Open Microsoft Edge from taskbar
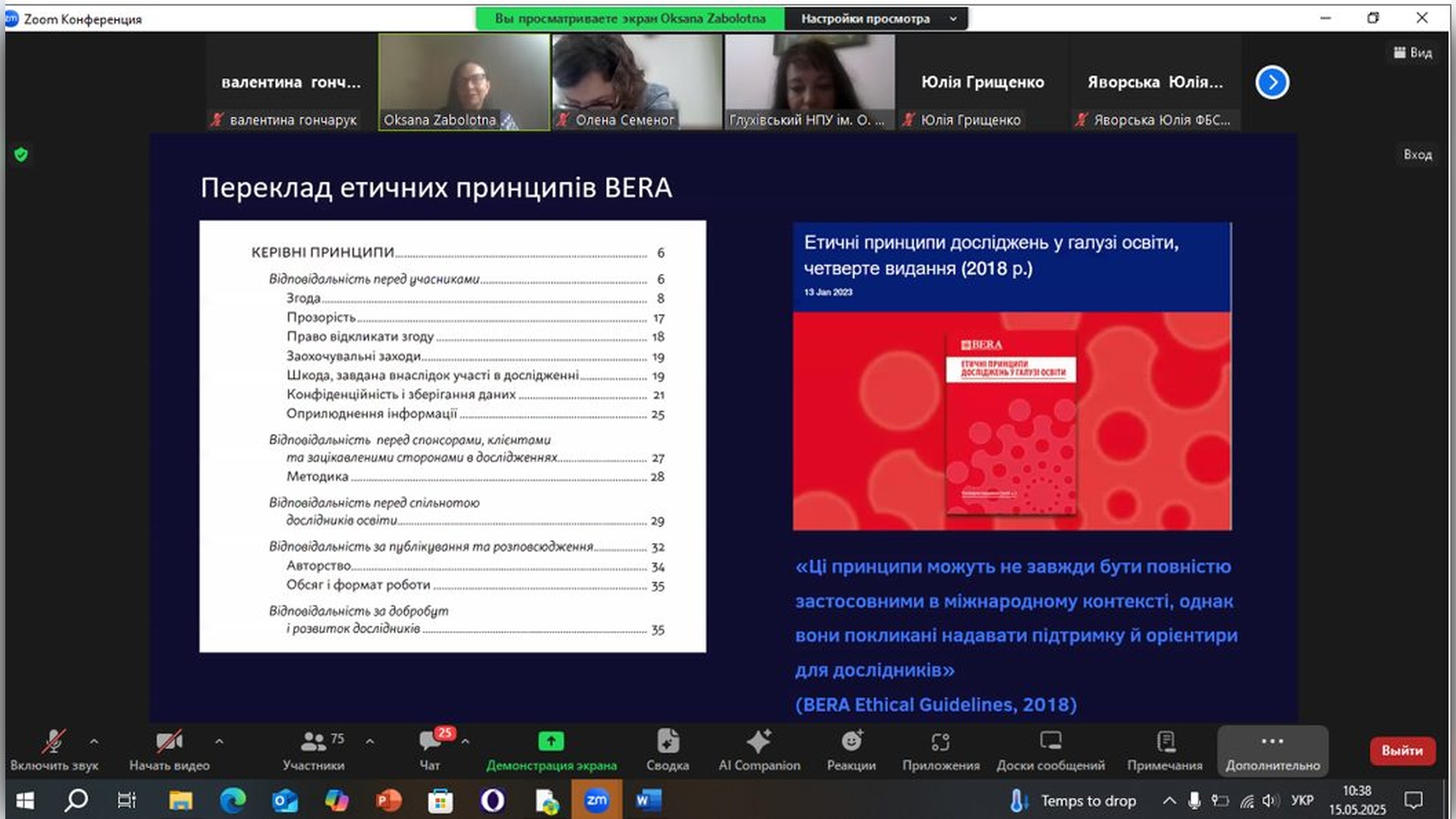This screenshot has height=819, width=1456. tap(233, 800)
